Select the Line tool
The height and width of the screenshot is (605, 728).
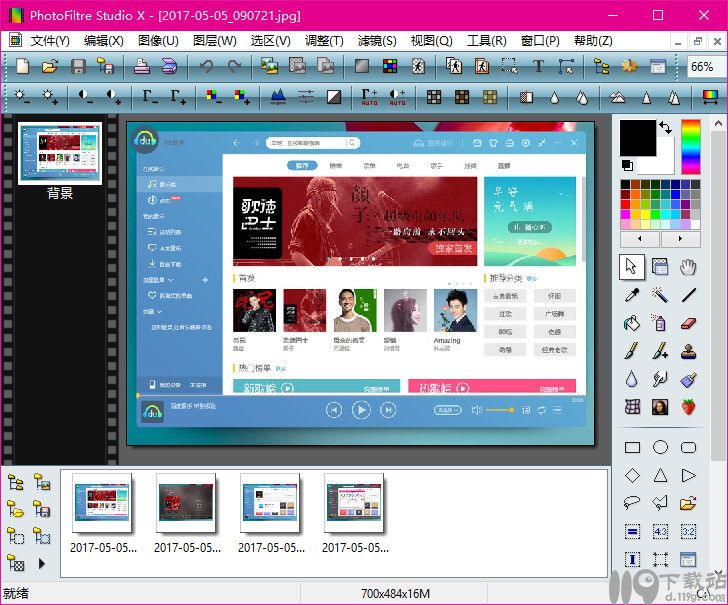tap(689, 294)
